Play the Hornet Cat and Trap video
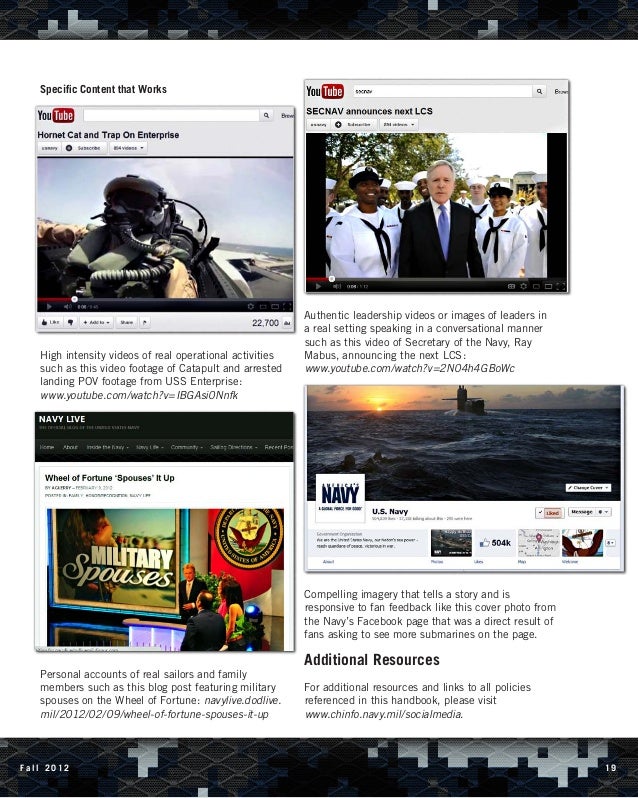 [x=49, y=307]
